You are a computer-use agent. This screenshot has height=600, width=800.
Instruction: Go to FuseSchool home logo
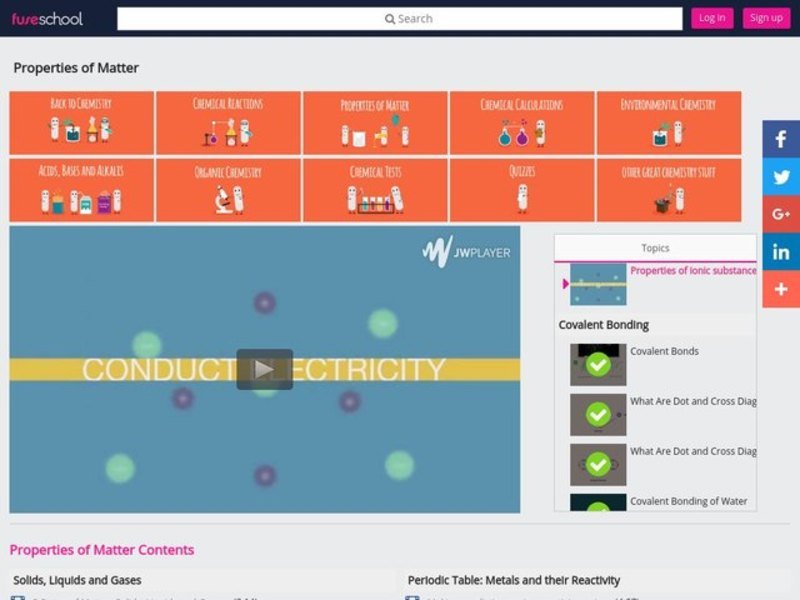pos(47,18)
